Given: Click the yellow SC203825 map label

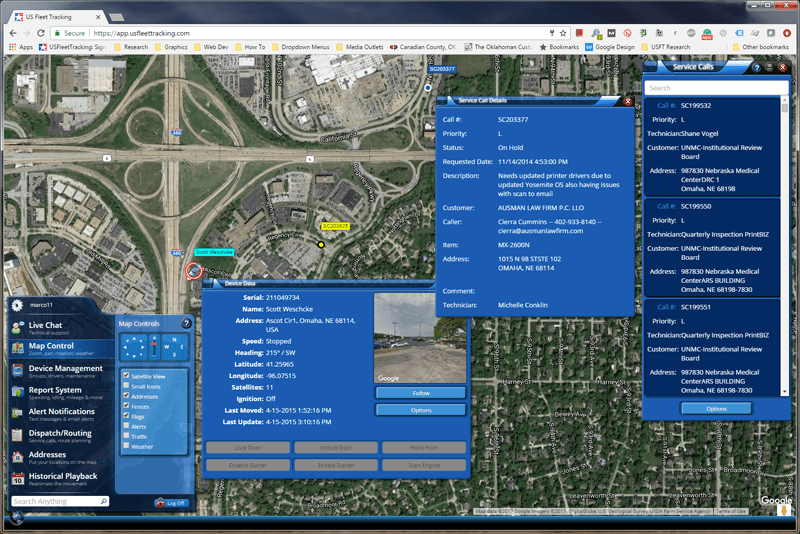Looking at the screenshot, I should click(x=335, y=226).
